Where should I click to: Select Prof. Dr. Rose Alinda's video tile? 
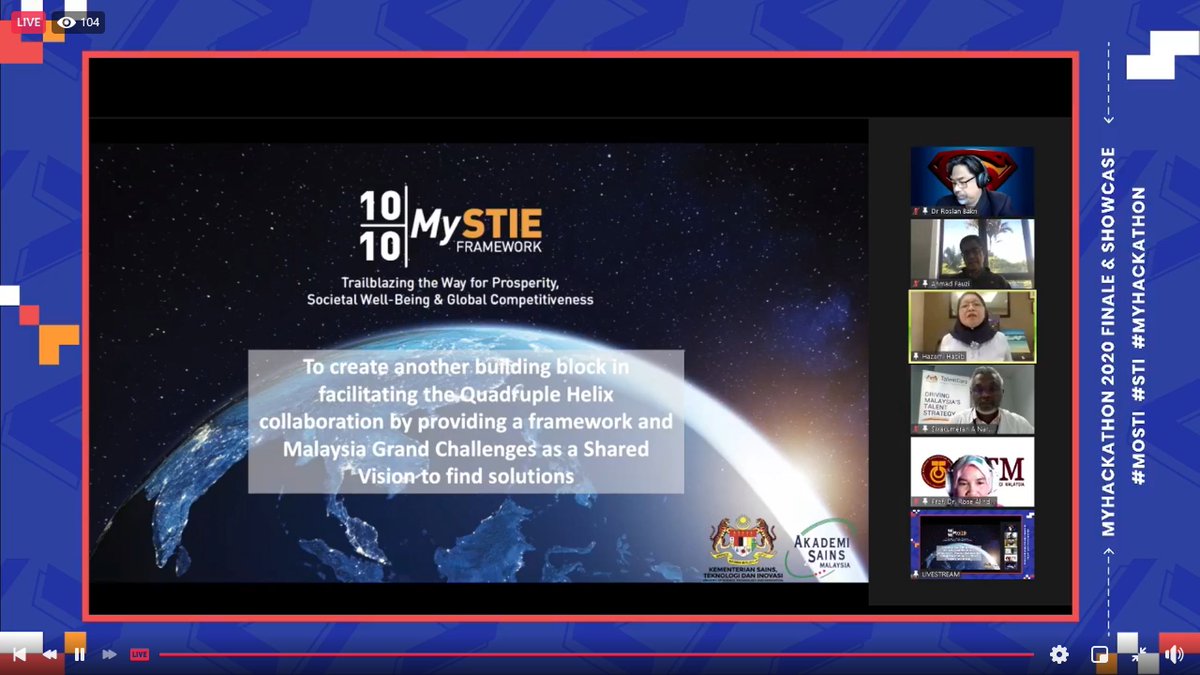click(972, 472)
